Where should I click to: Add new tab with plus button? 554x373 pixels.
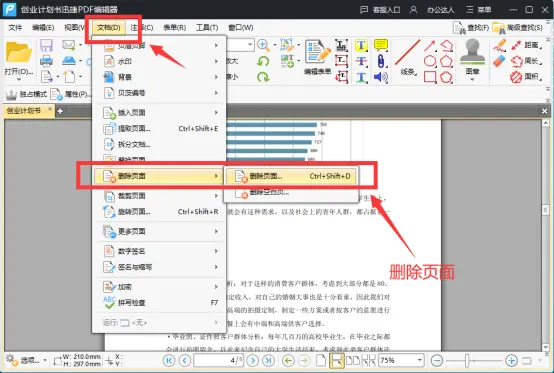click(x=60, y=111)
